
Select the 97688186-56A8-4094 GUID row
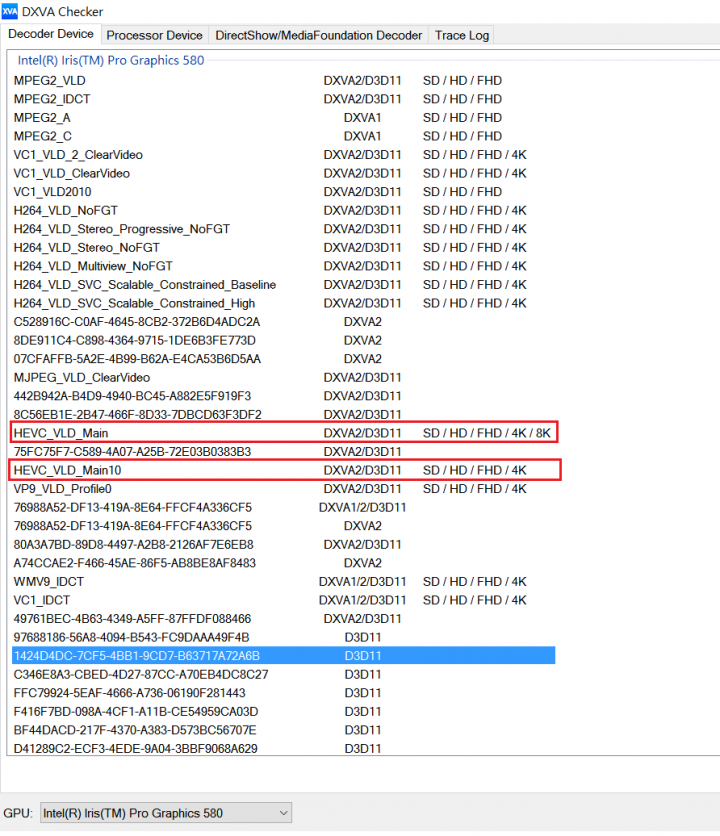tap(284, 638)
